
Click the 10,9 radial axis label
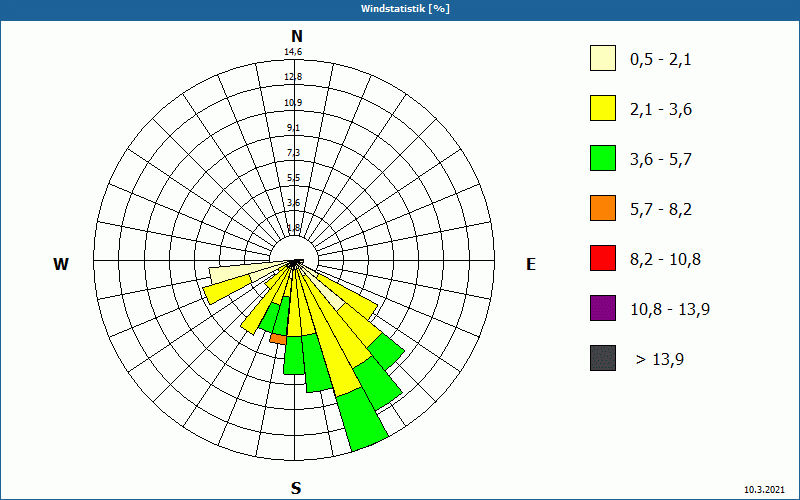pyautogui.click(x=293, y=103)
